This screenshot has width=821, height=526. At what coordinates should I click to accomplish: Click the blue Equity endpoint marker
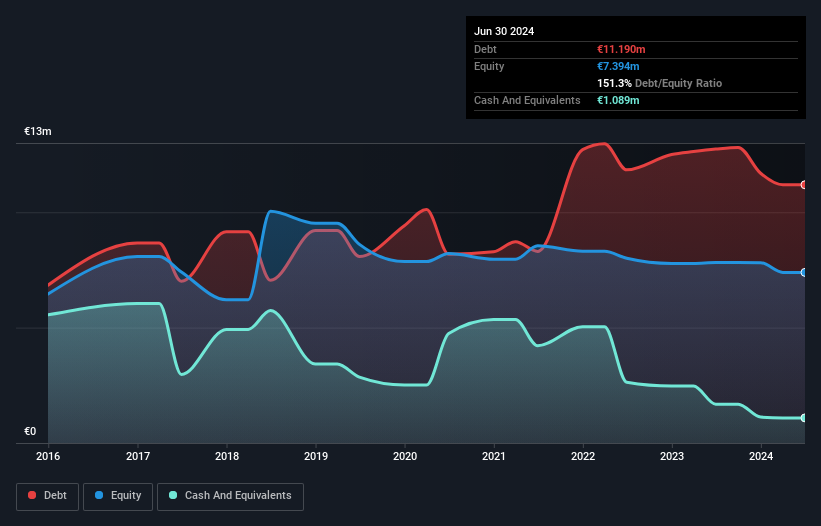pos(804,273)
